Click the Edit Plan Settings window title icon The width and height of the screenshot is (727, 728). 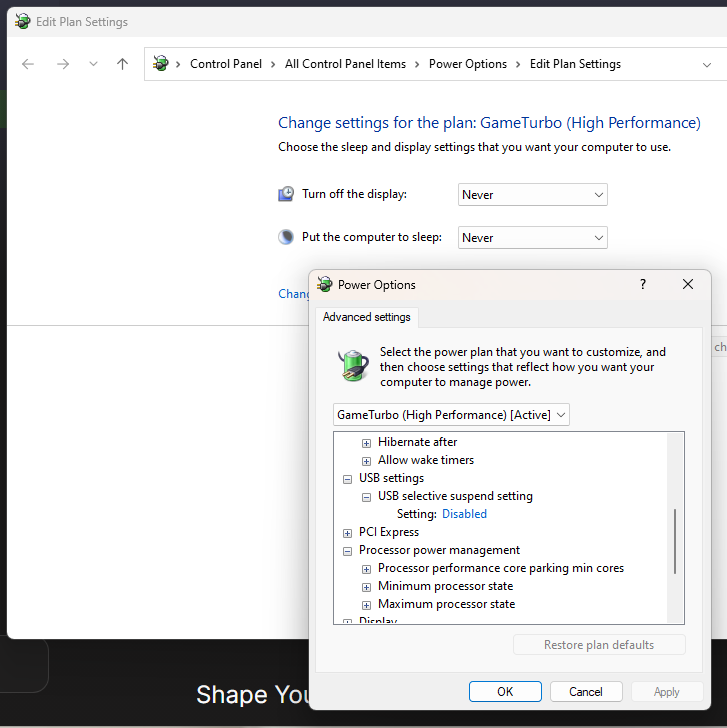pyautogui.click(x=22, y=22)
